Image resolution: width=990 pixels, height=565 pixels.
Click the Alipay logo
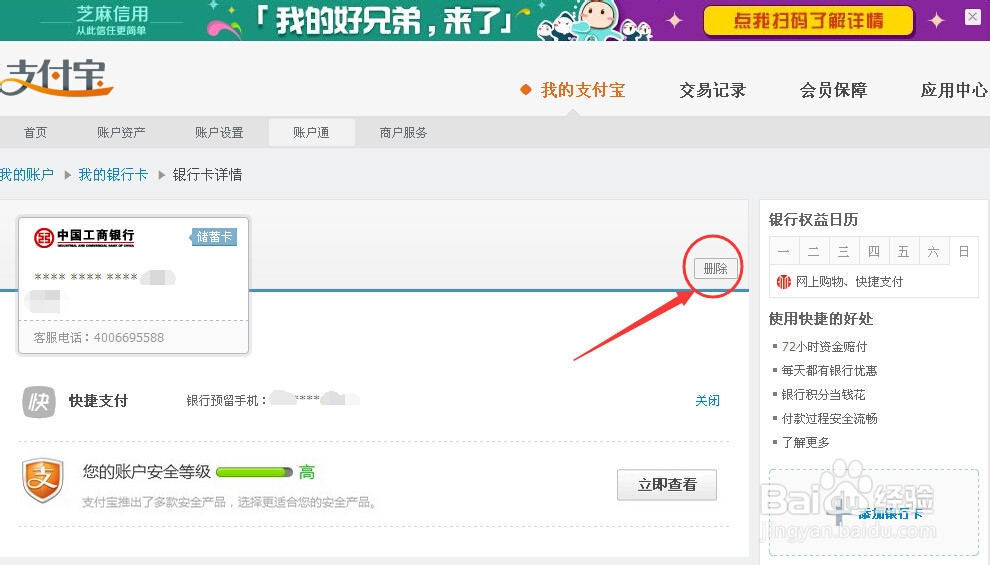click(x=56, y=78)
